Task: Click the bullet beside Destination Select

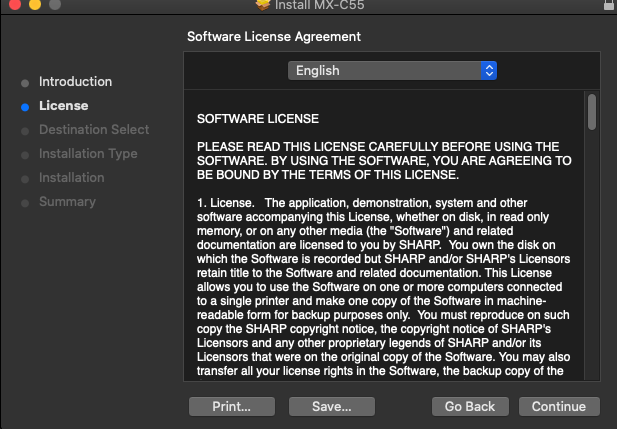Action: [x=25, y=130]
